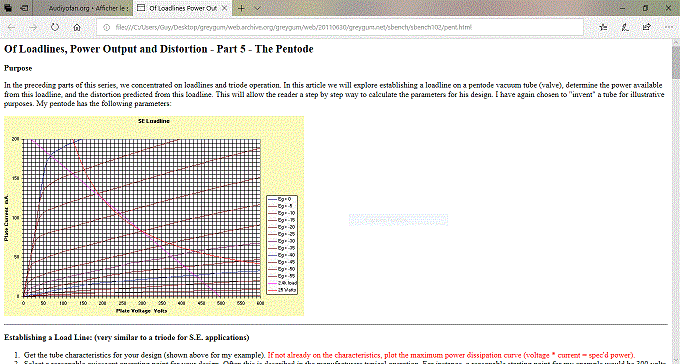Refresh the current page
680x364 pixels.
click(x=55, y=27)
